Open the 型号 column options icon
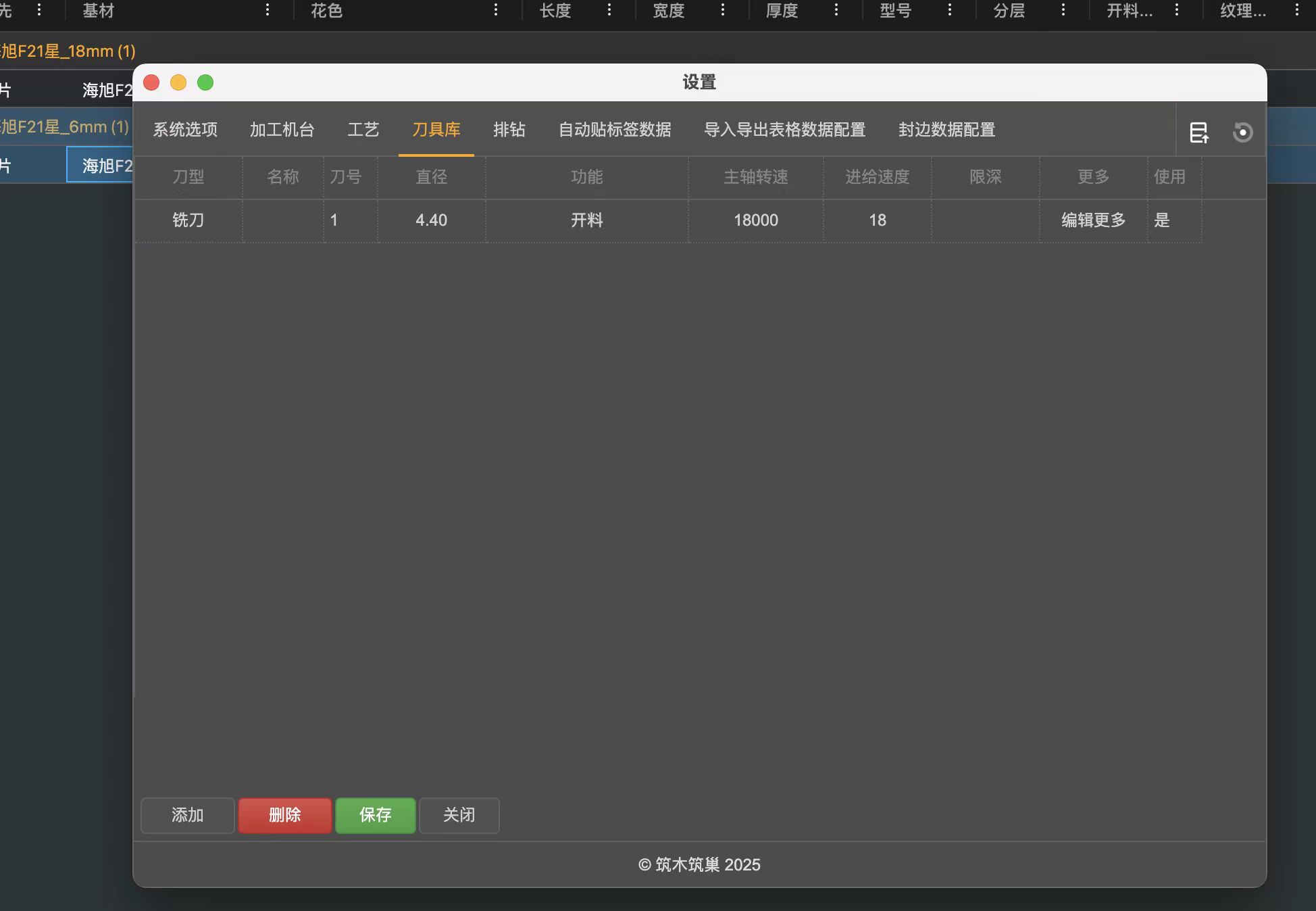 [x=950, y=10]
